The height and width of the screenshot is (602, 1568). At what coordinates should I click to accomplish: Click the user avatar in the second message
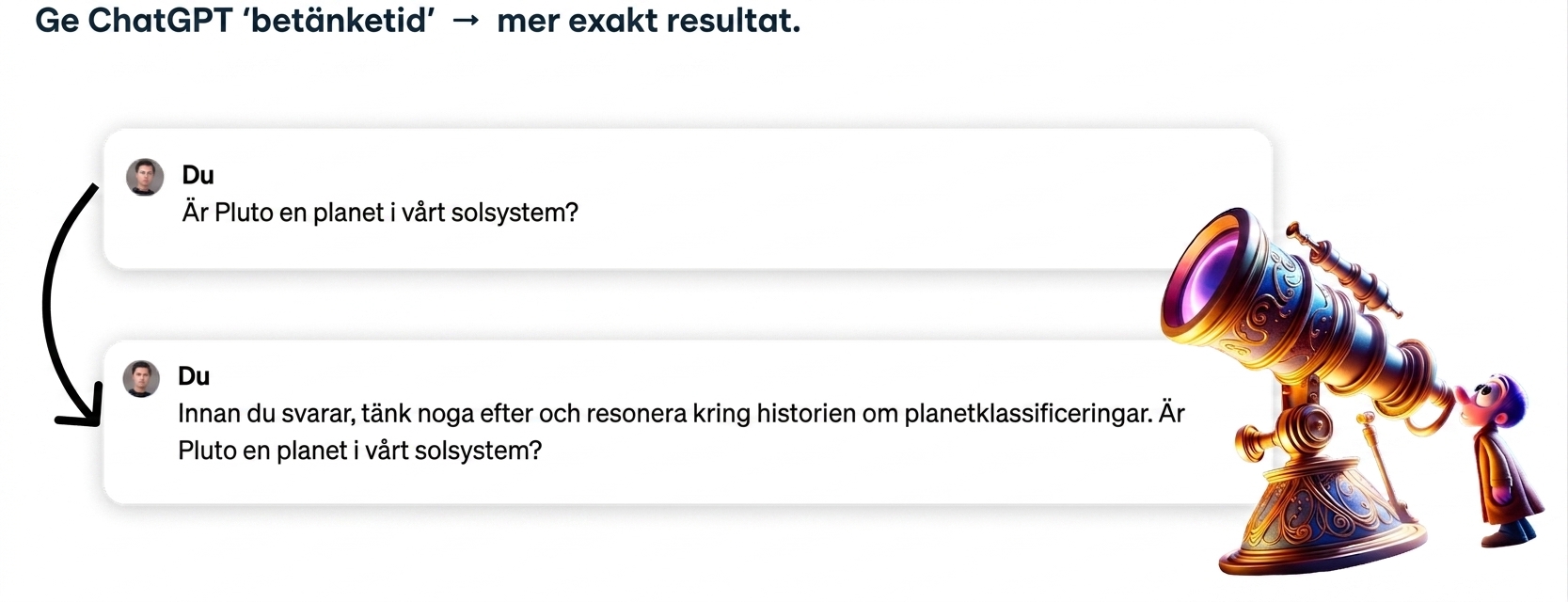tap(141, 378)
